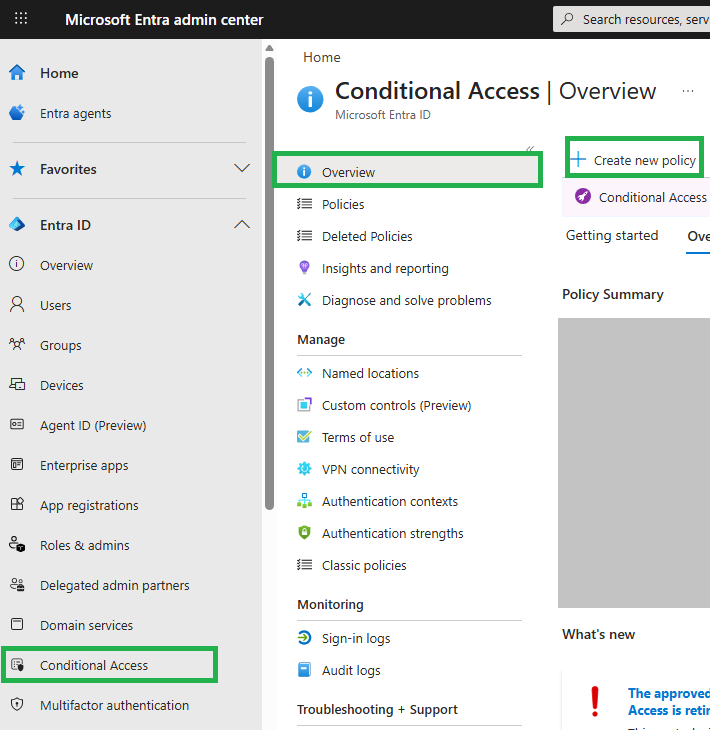Click the Delegated admin partners icon
The width and height of the screenshot is (710, 730).
17,584
